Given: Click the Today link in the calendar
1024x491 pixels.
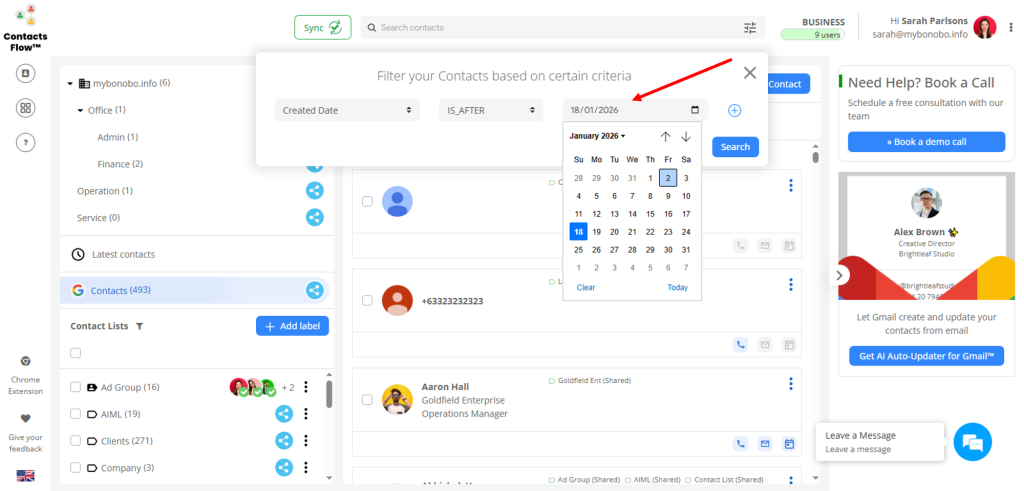Looking at the screenshot, I should [x=677, y=288].
